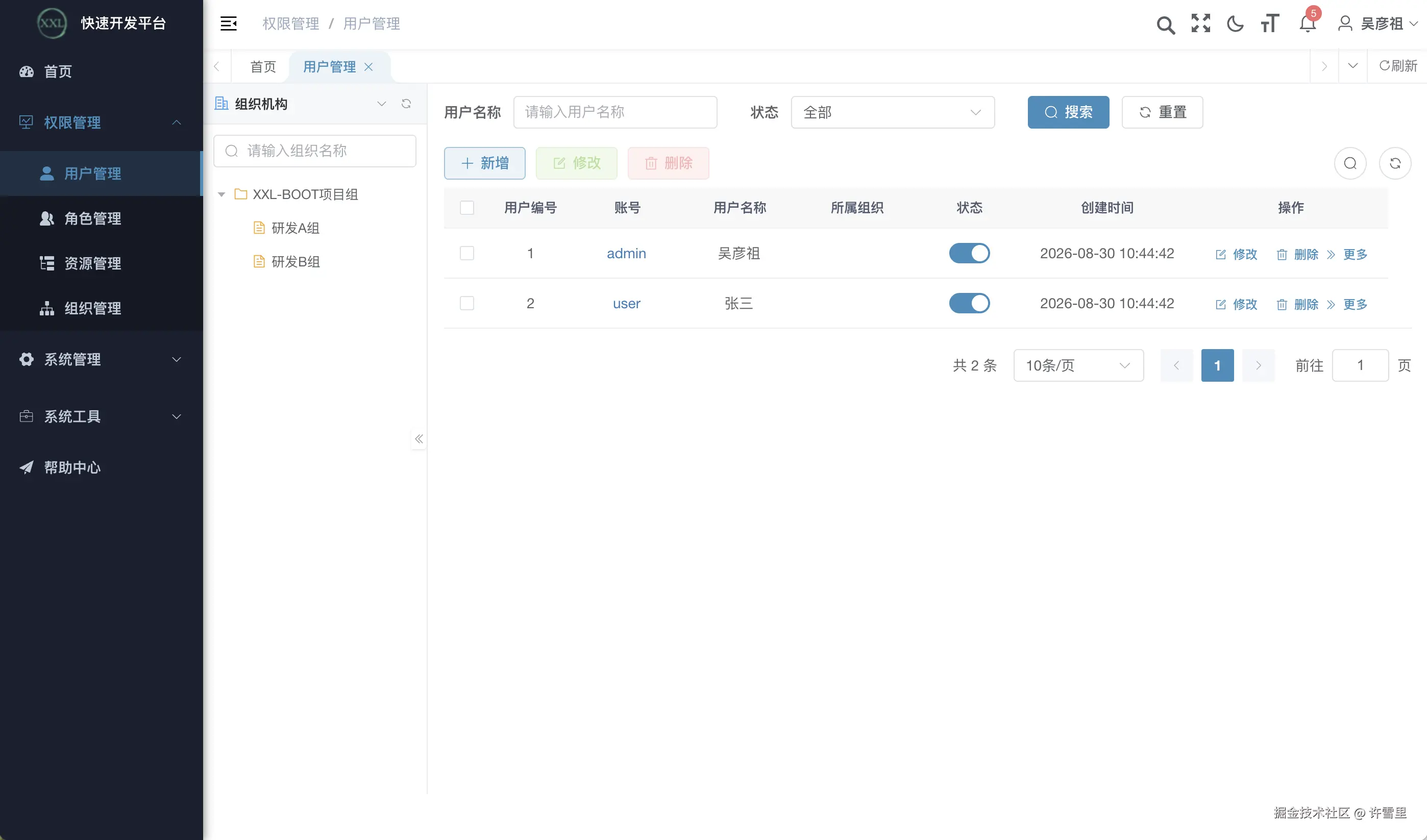Click the 搜索 button

[x=1068, y=112]
